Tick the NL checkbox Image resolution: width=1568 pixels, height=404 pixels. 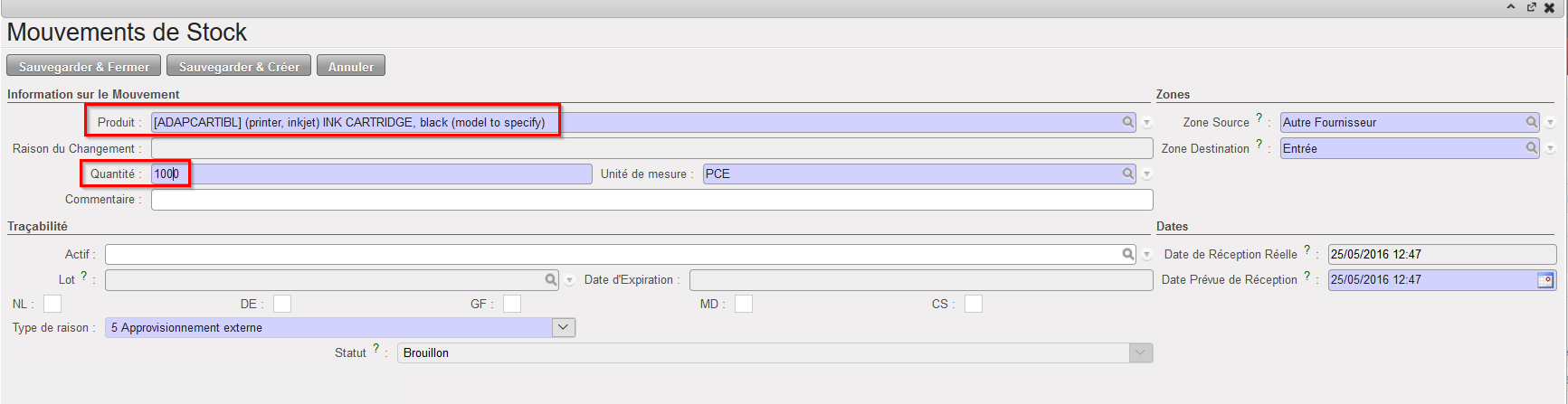(52, 304)
